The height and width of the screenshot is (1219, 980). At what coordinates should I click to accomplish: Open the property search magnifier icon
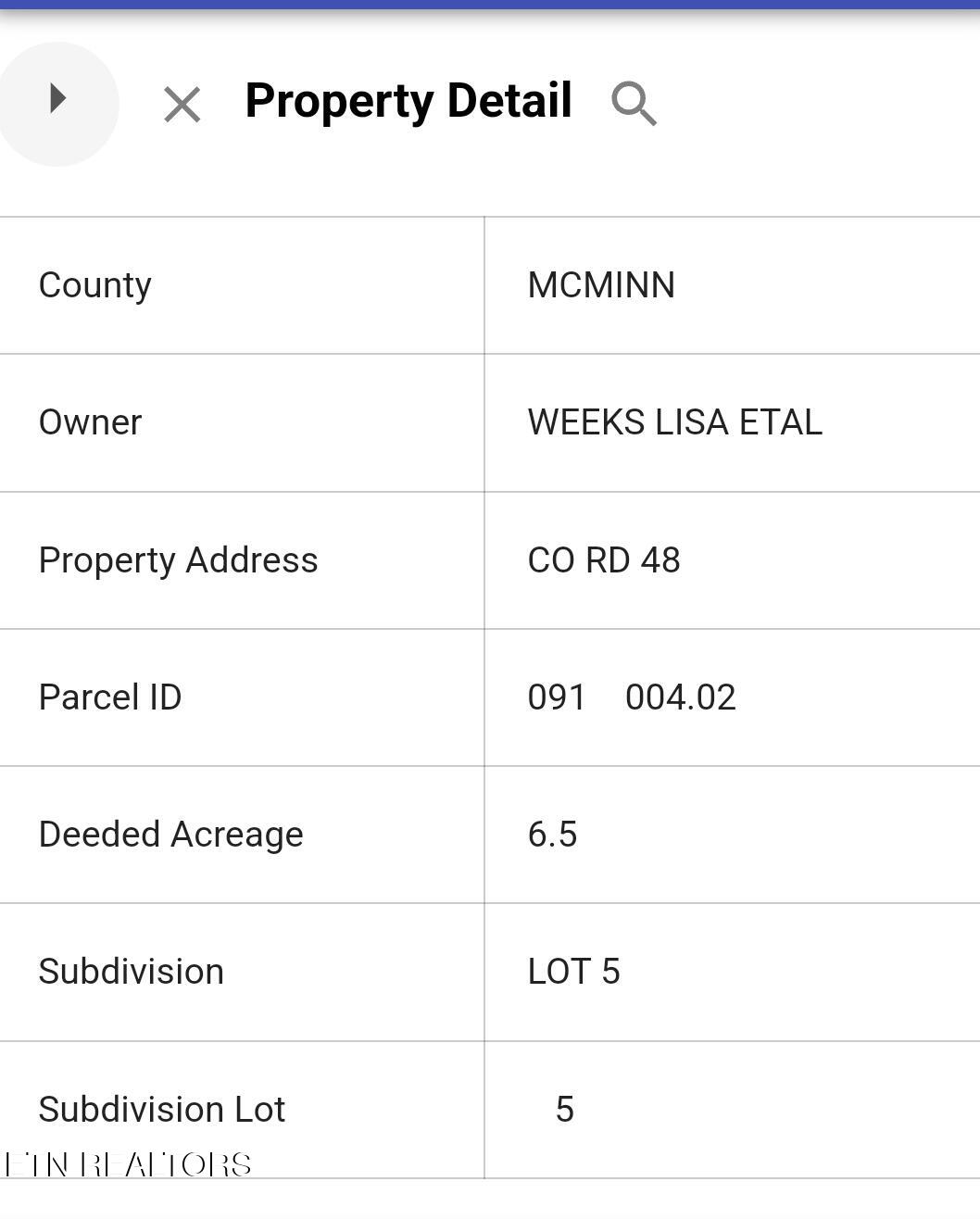tap(634, 103)
